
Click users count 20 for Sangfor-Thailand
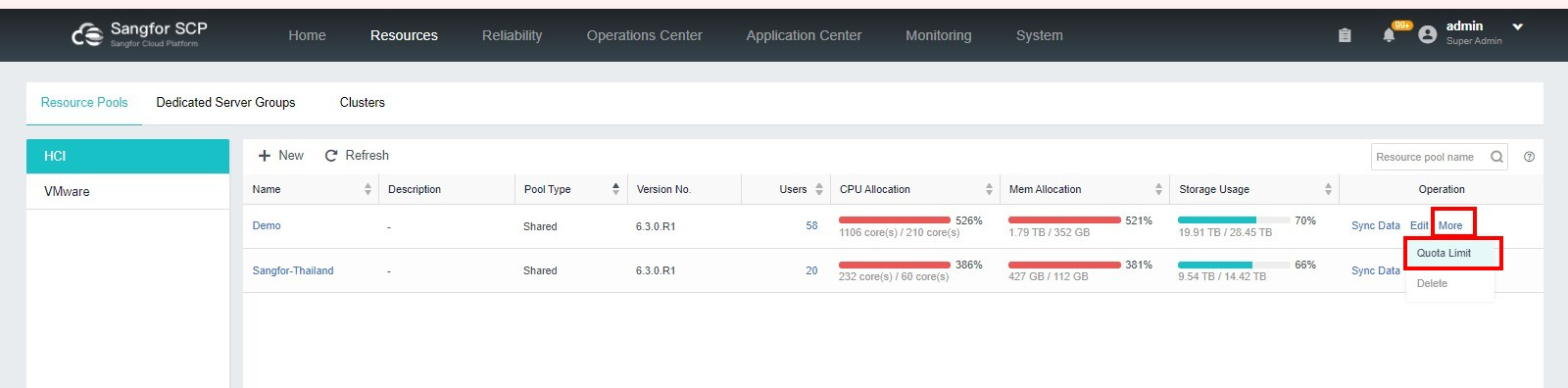click(811, 270)
